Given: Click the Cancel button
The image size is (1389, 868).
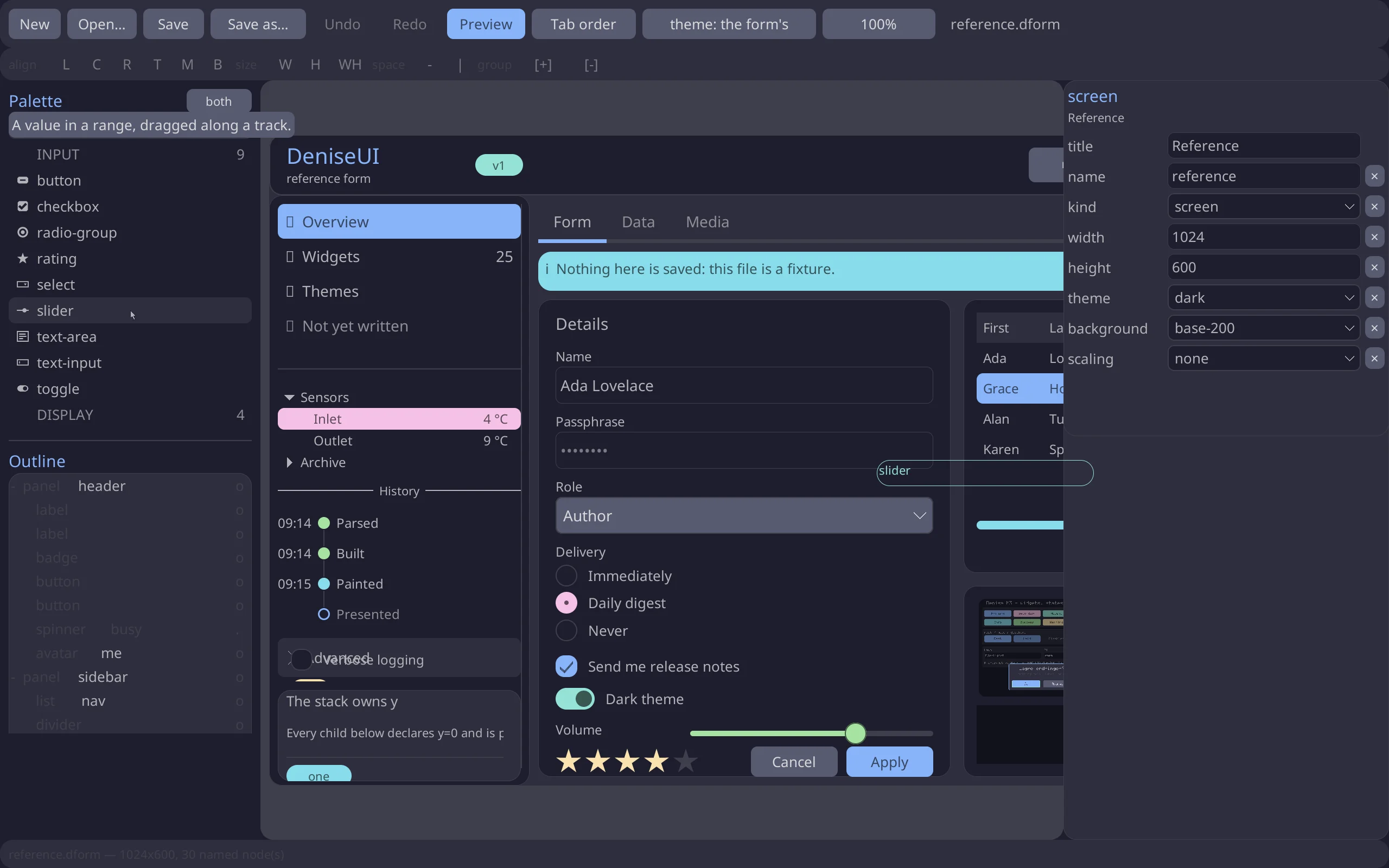Looking at the screenshot, I should click(x=794, y=762).
